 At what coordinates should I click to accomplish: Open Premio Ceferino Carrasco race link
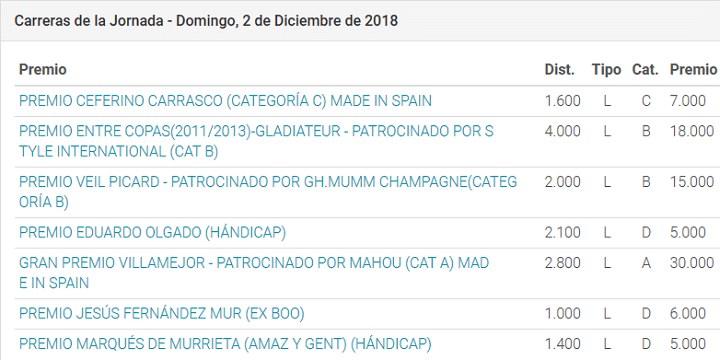[225, 101]
